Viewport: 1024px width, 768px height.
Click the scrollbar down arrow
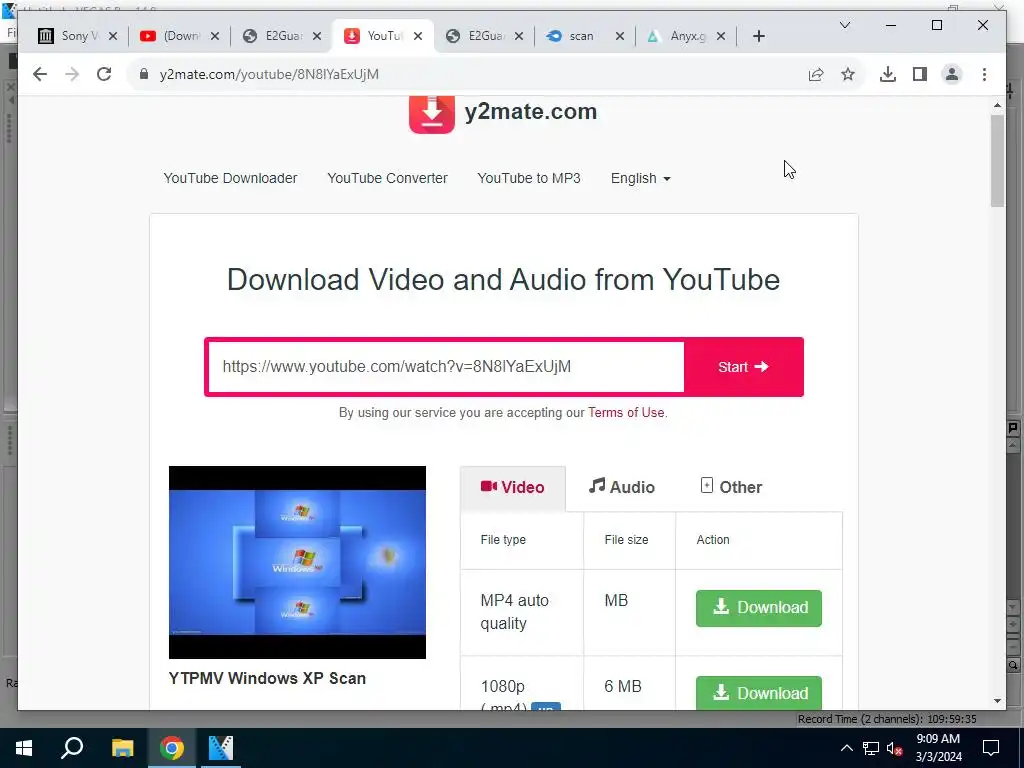pos(997,701)
